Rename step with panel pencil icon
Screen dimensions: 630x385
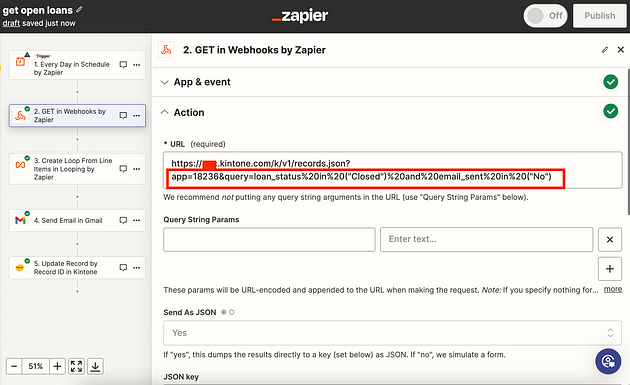point(605,50)
